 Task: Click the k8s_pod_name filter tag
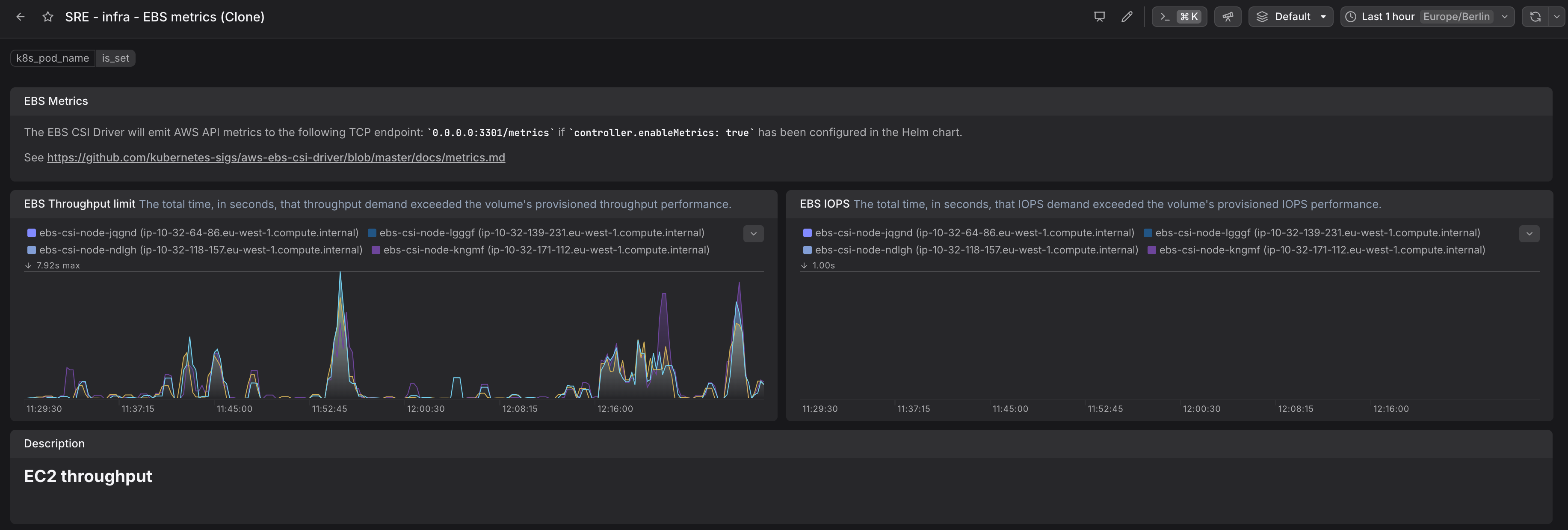pos(52,59)
